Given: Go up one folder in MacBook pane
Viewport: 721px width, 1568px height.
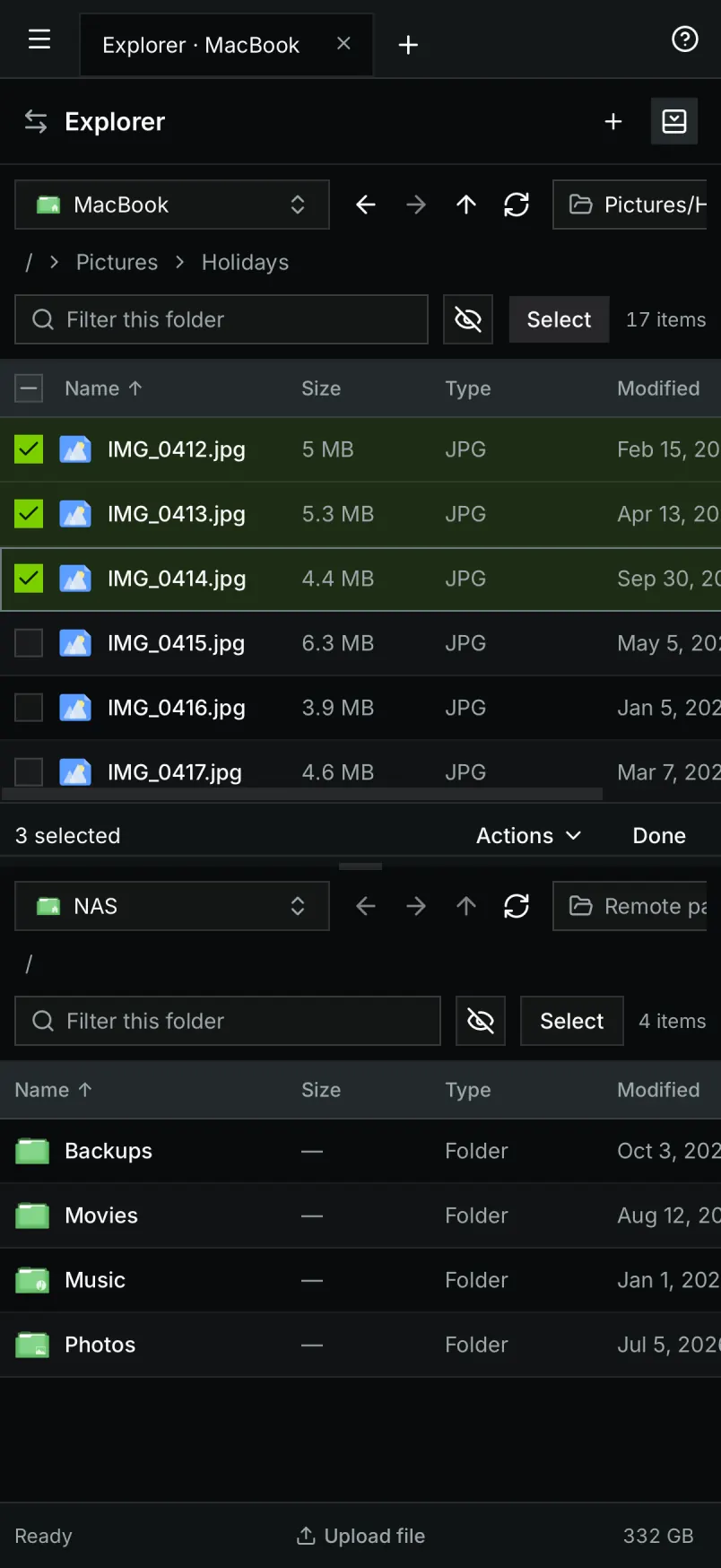Looking at the screenshot, I should (x=466, y=205).
